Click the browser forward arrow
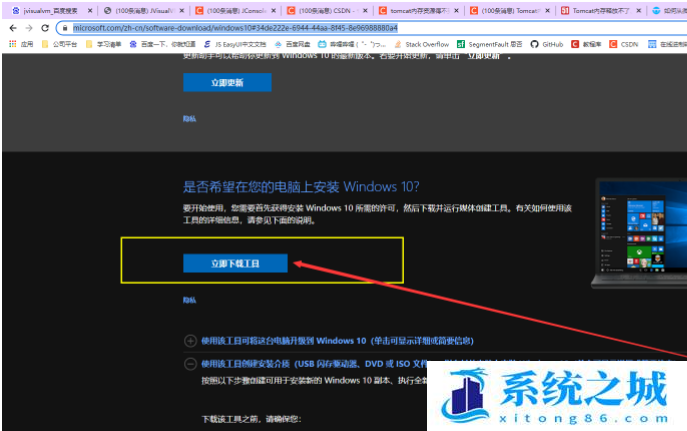Screen dimensions: 687x431 coord(29,28)
